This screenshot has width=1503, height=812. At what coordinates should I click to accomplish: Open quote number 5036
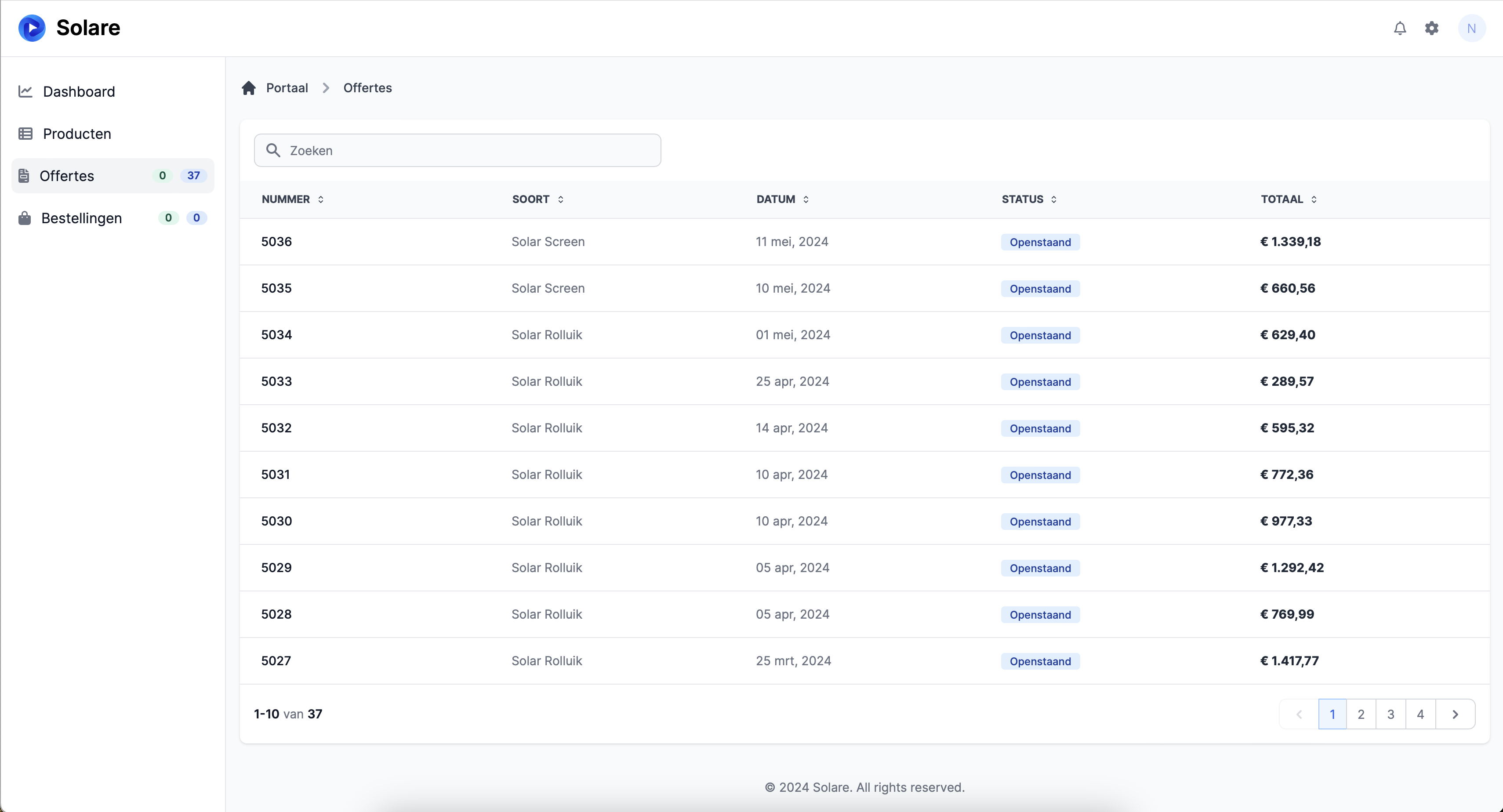click(276, 242)
